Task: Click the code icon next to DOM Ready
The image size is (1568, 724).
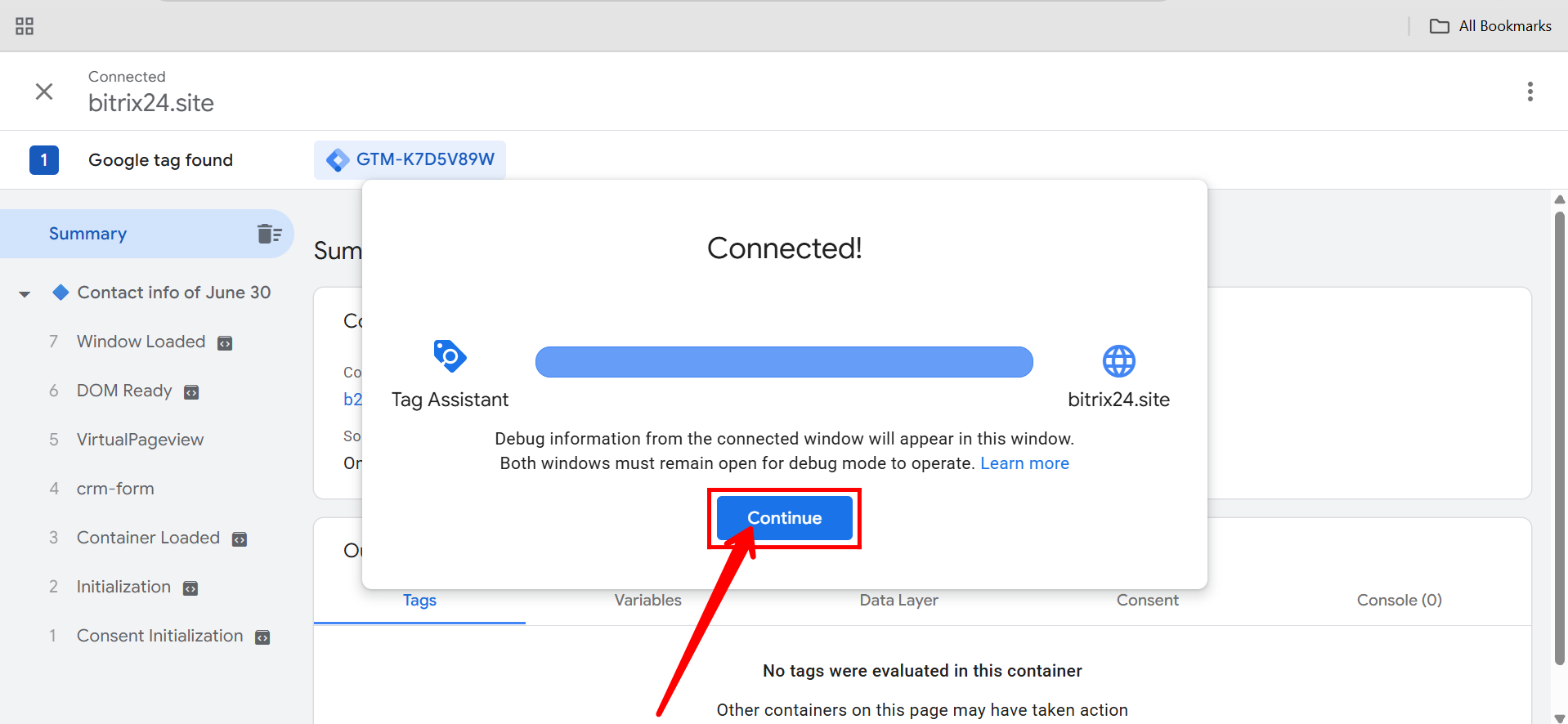Action: pyautogui.click(x=191, y=392)
